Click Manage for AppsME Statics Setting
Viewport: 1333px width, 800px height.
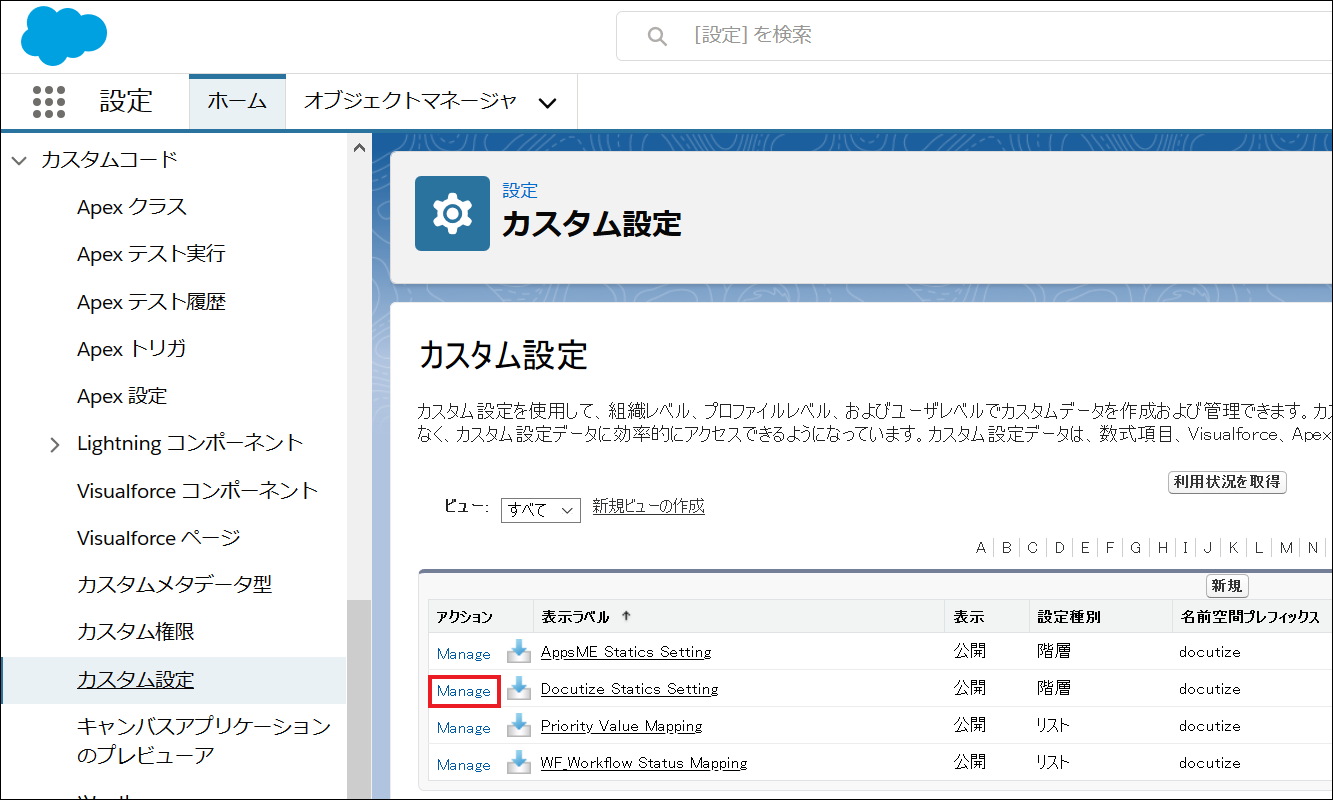463,653
